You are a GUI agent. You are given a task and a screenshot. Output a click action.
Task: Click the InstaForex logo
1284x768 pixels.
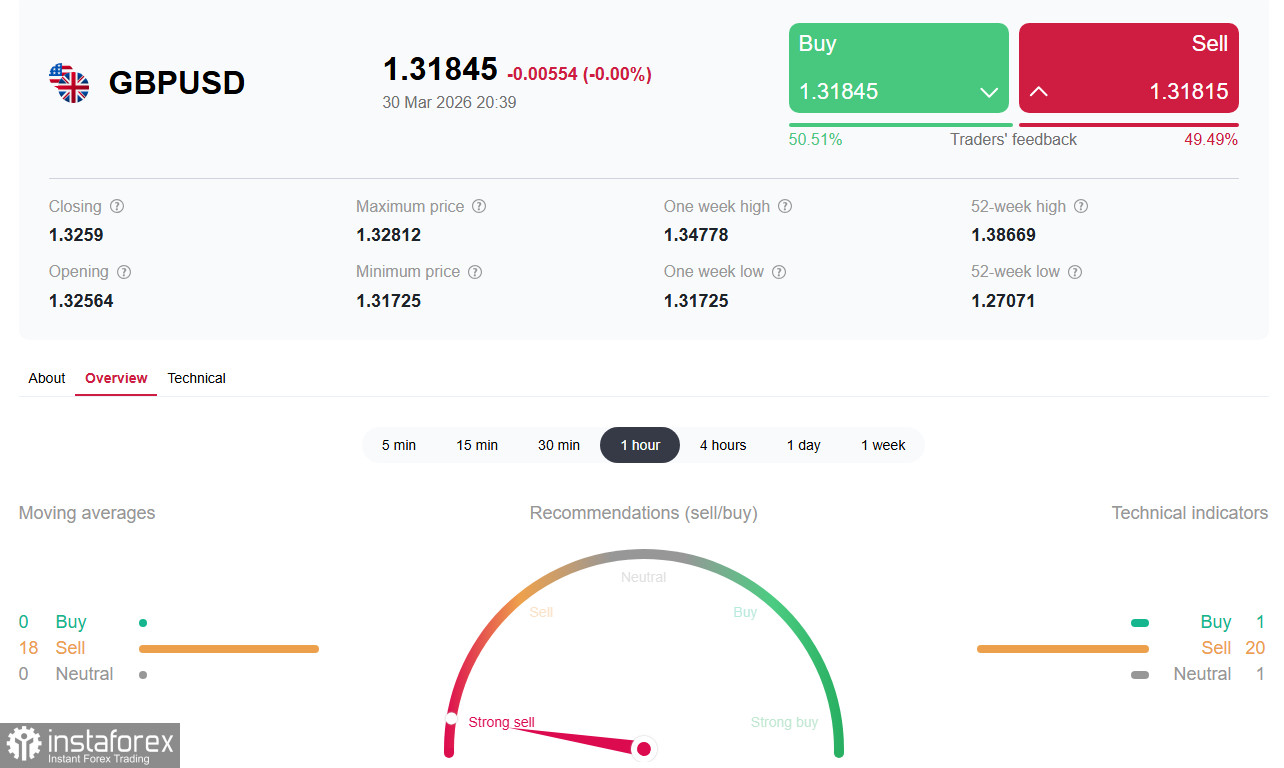click(x=90, y=745)
